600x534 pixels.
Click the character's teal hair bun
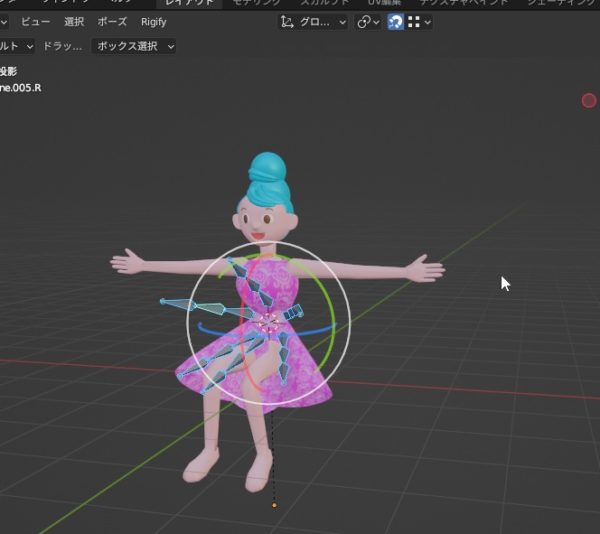pyautogui.click(x=265, y=167)
